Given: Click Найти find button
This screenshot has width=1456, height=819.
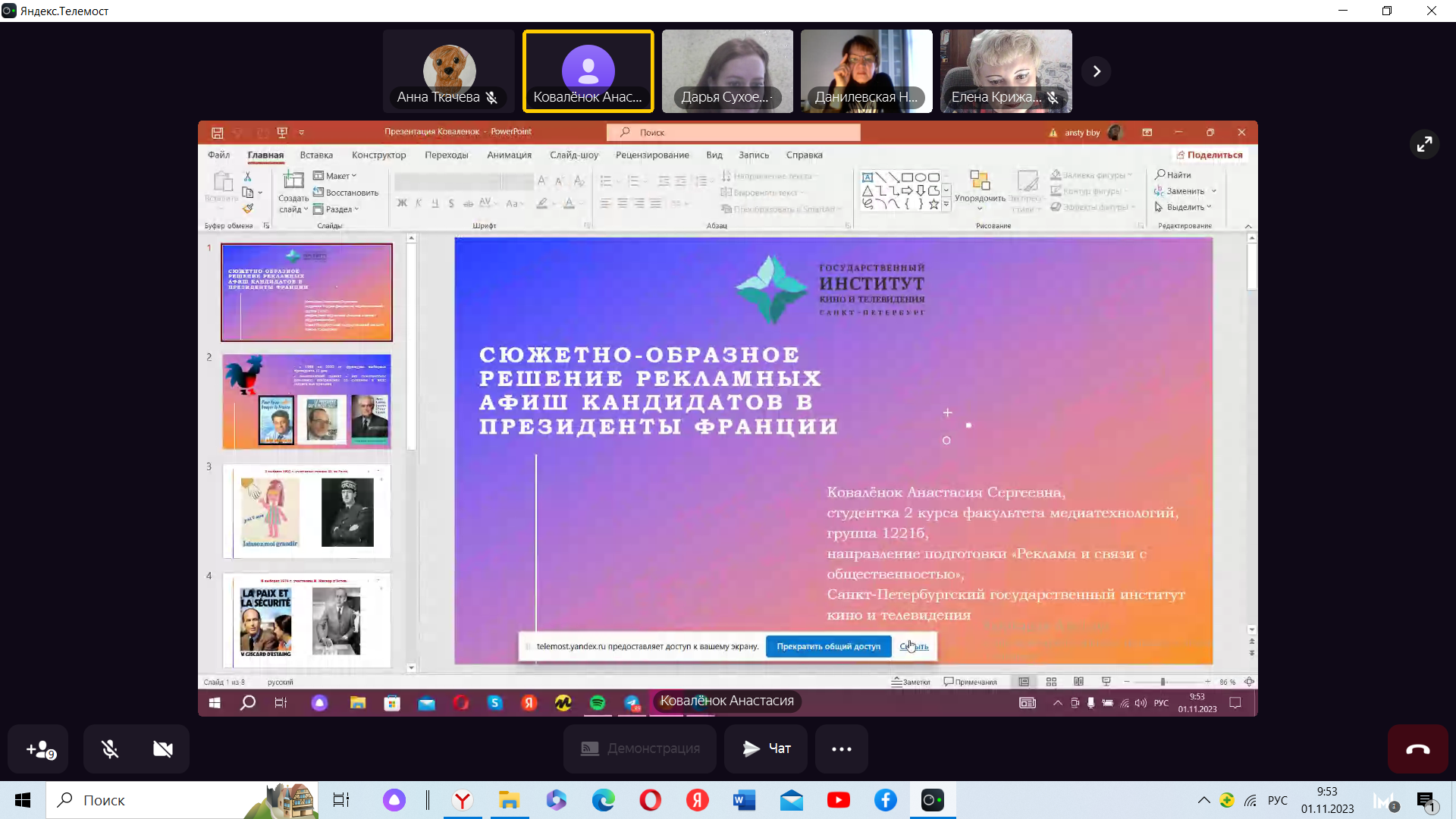Looking at the screenshot, I should pyautogui.click(x=1173, y=175).
